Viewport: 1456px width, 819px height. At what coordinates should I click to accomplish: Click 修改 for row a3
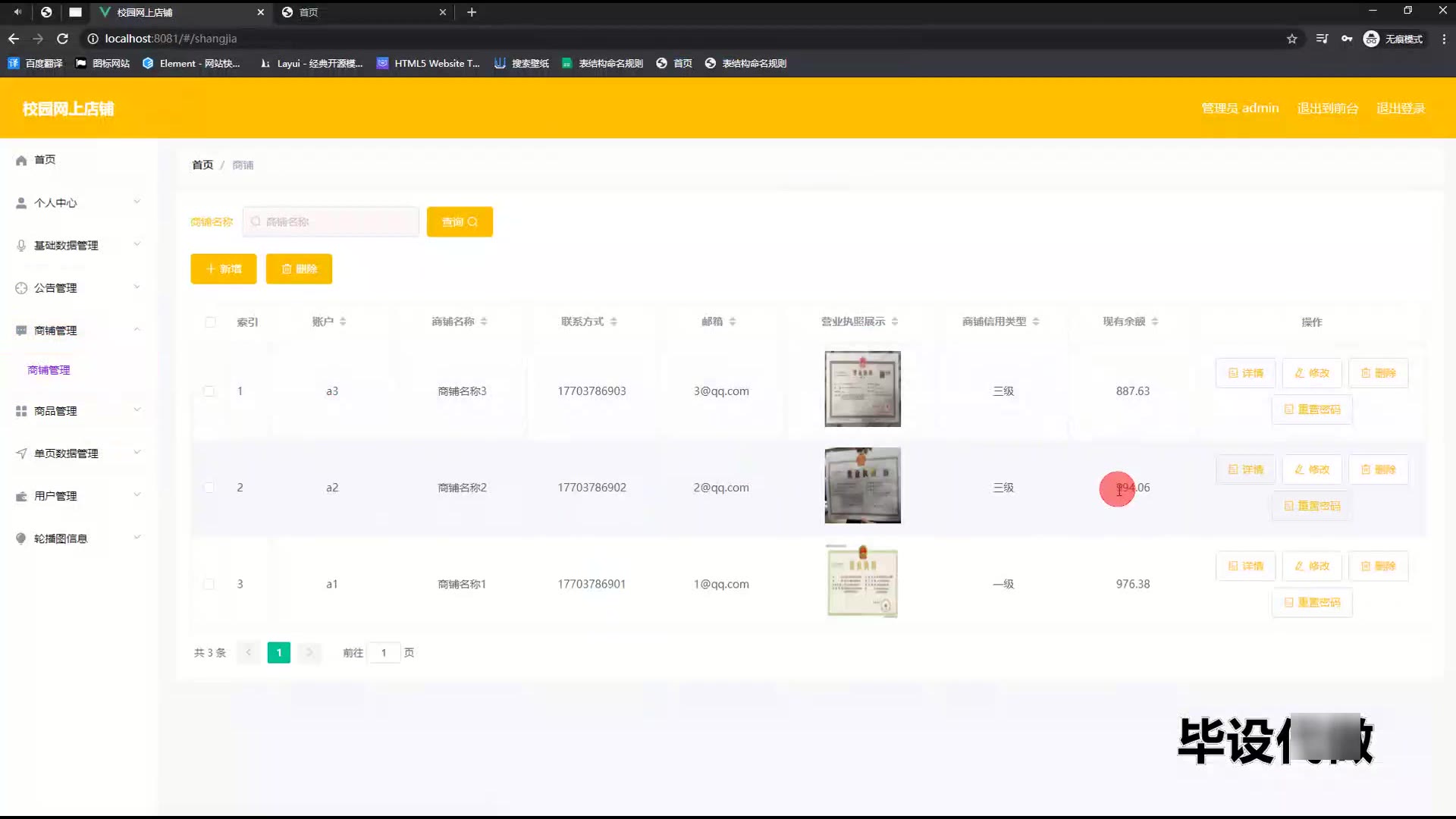[x=1312, y=373]
